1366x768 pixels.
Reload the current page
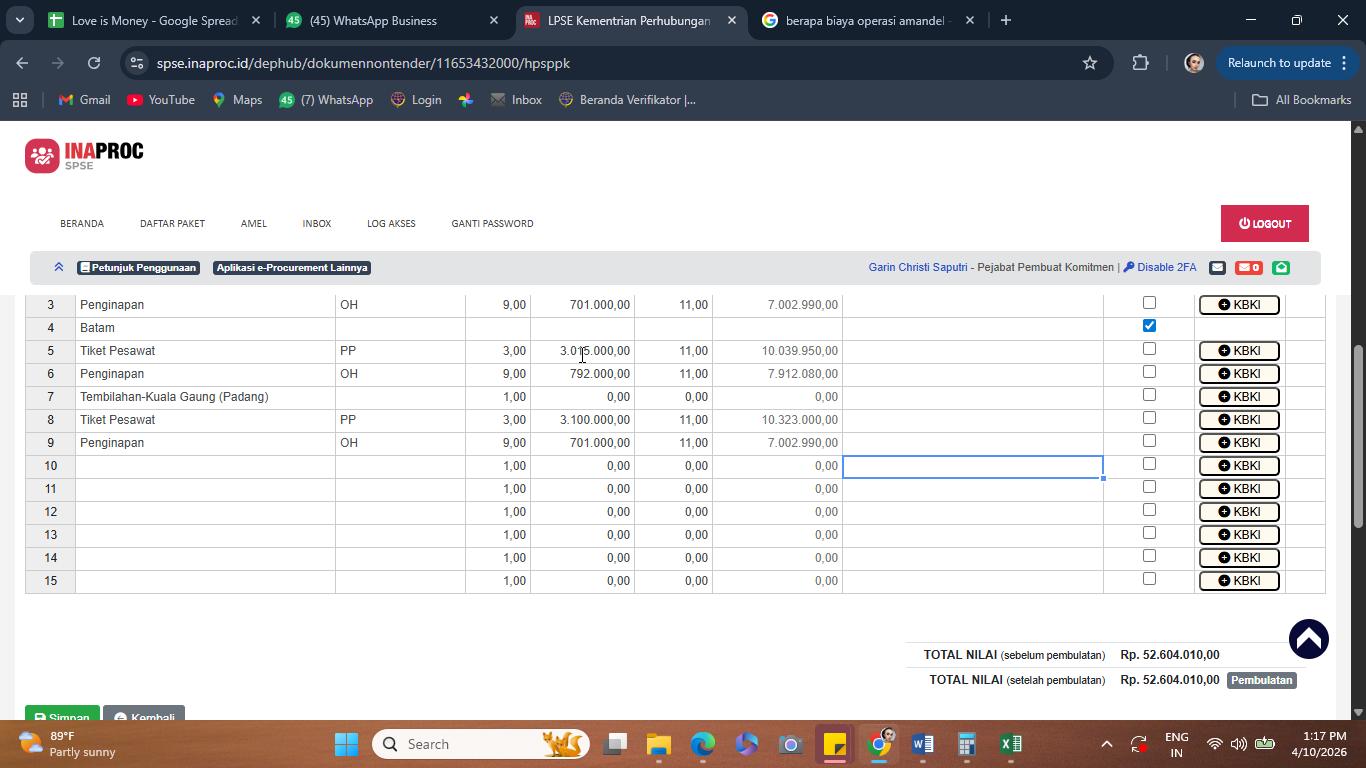point(94,63)
